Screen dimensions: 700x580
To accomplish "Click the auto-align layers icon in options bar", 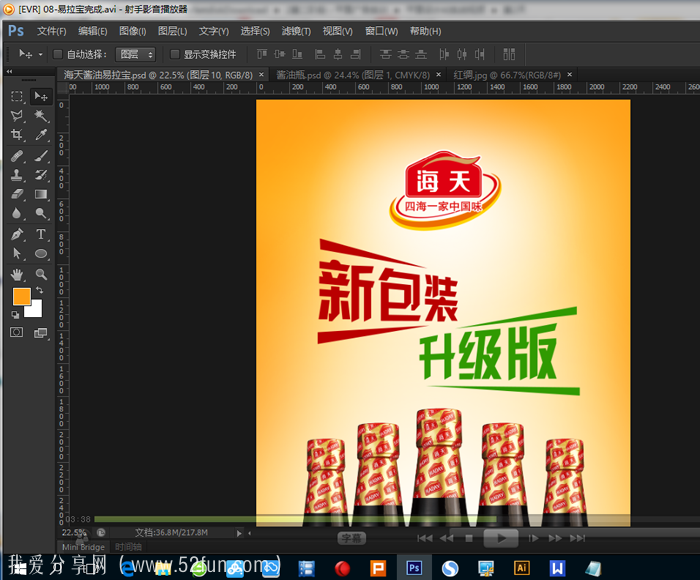I will (509, 54).
